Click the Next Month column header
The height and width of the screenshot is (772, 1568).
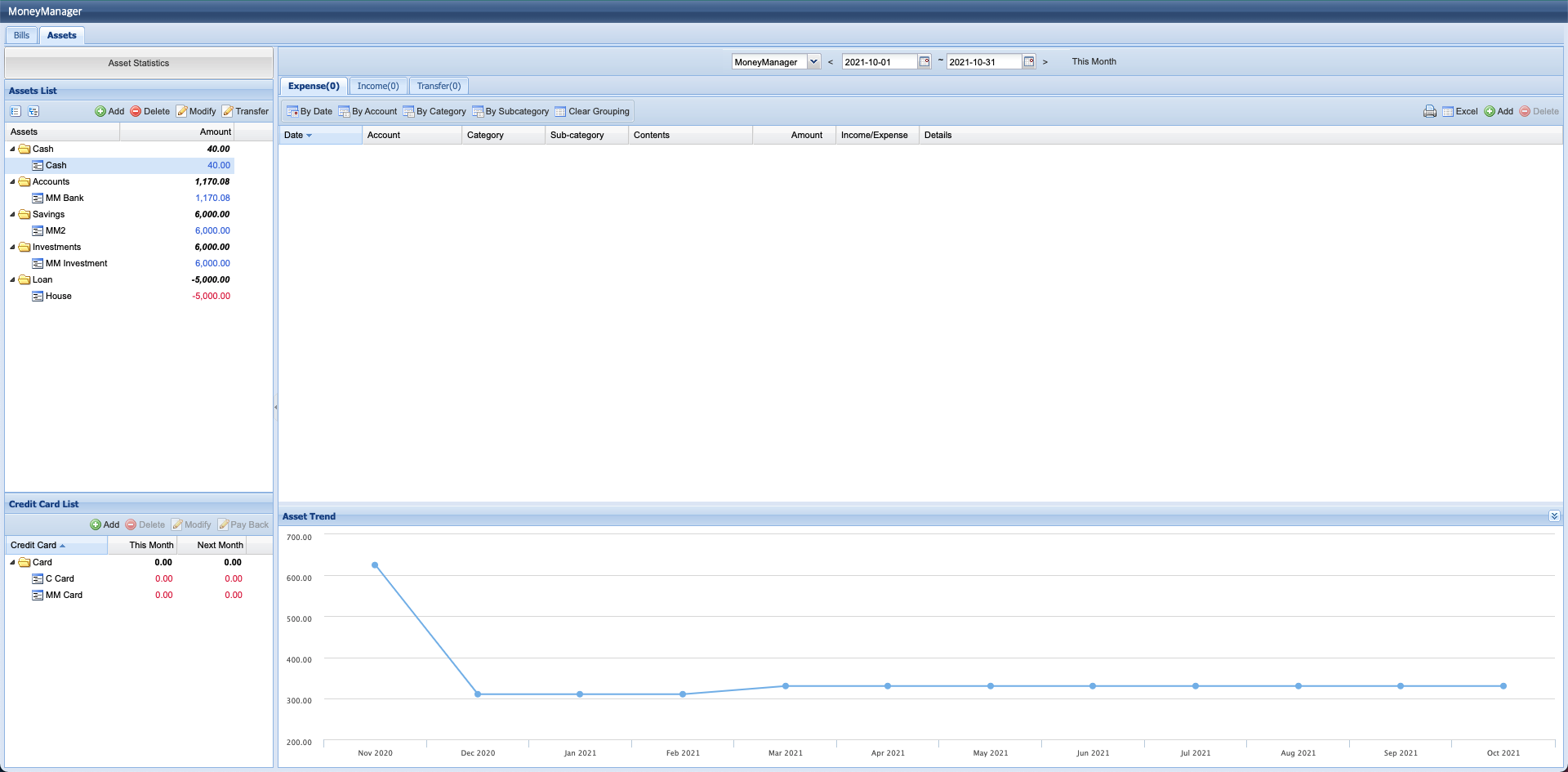click(212, 545)
